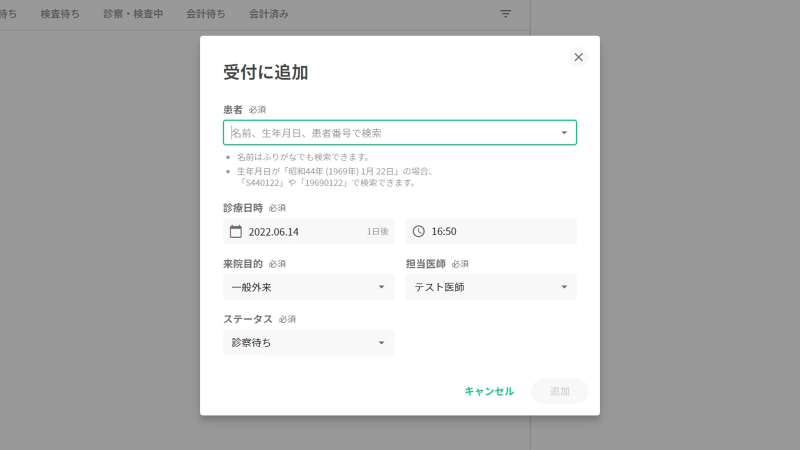This screenshot has width=800, height=450.
Task: Click the 1日後 label in date field
Action: pos(377,232)
